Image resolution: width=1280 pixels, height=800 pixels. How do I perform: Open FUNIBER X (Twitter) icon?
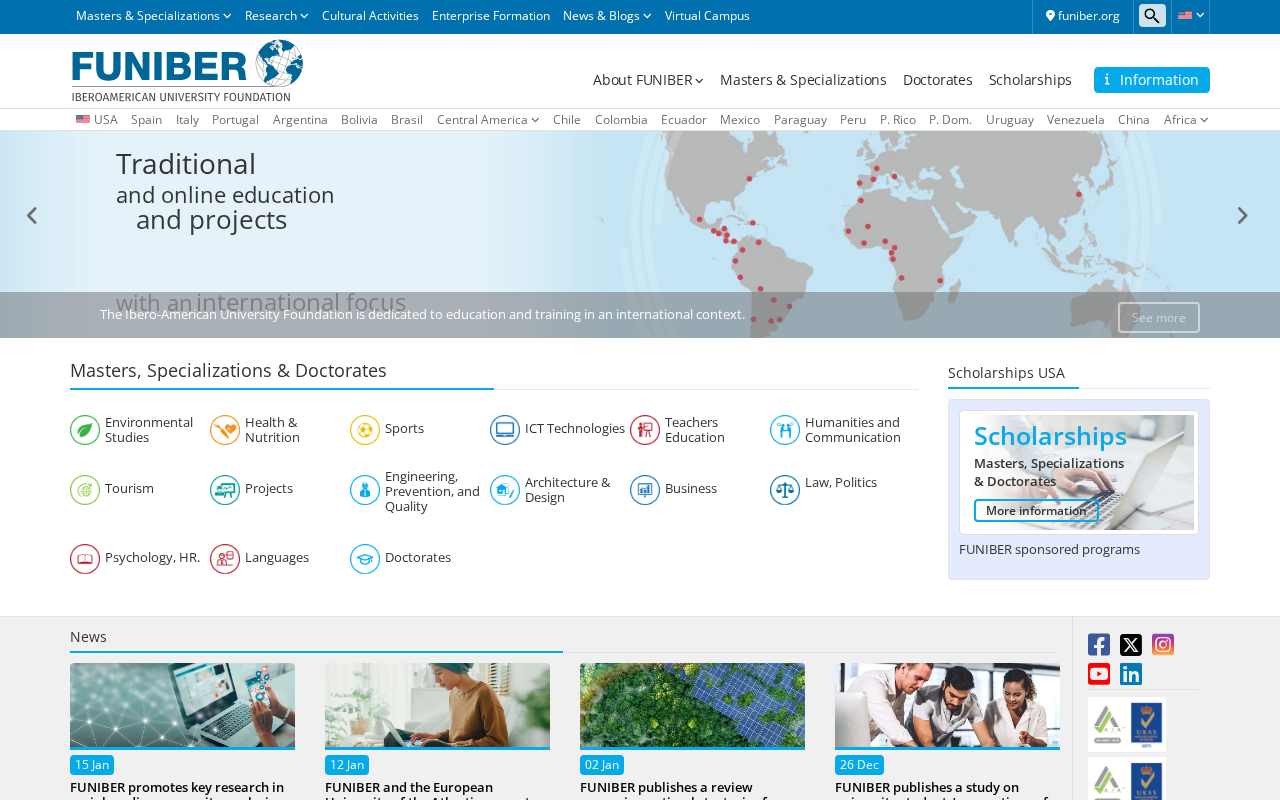(1131, 645)
